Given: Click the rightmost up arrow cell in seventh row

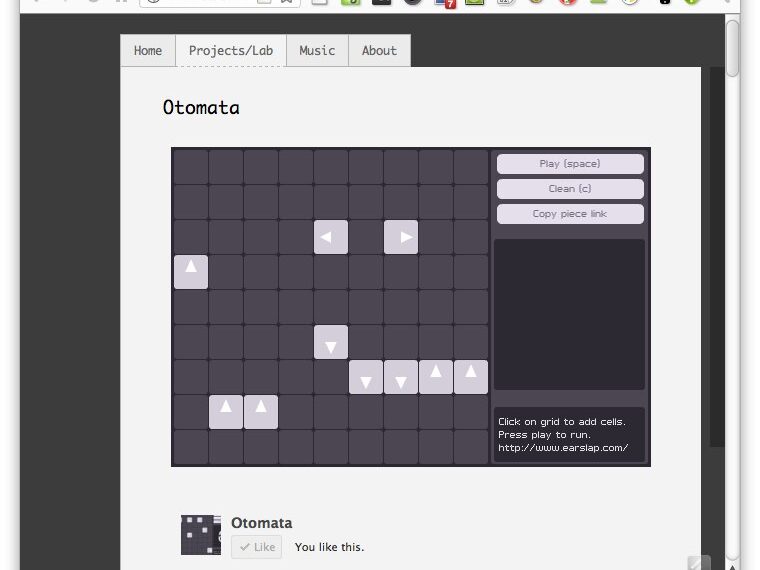Looking at the screenshot, I should tap(471, 377).
